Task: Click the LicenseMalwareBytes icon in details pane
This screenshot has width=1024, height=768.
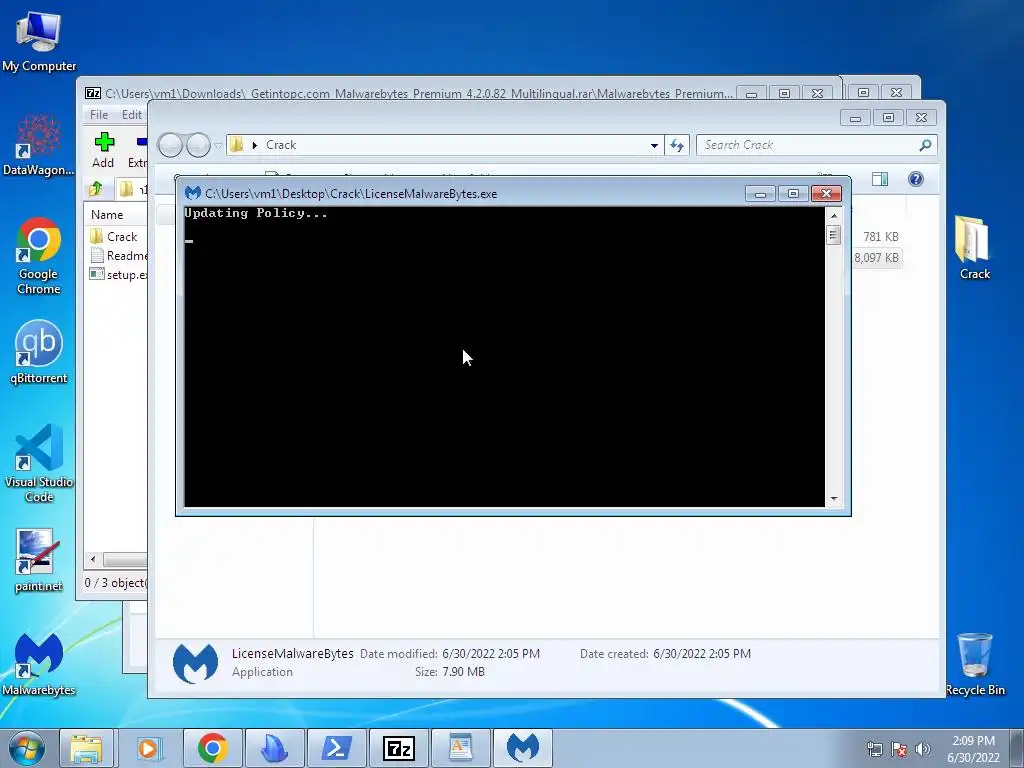Action: (x=195, y=663)
